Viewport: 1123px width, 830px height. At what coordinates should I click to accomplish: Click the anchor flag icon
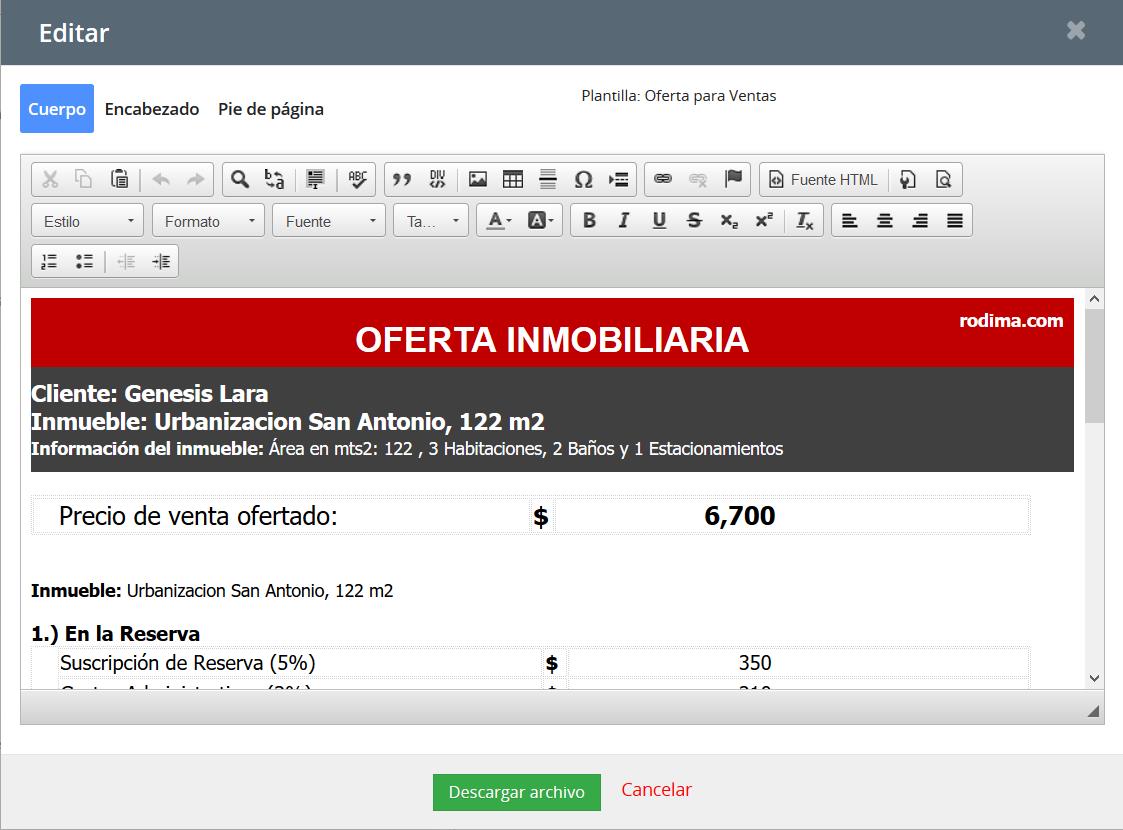(733, 180)
